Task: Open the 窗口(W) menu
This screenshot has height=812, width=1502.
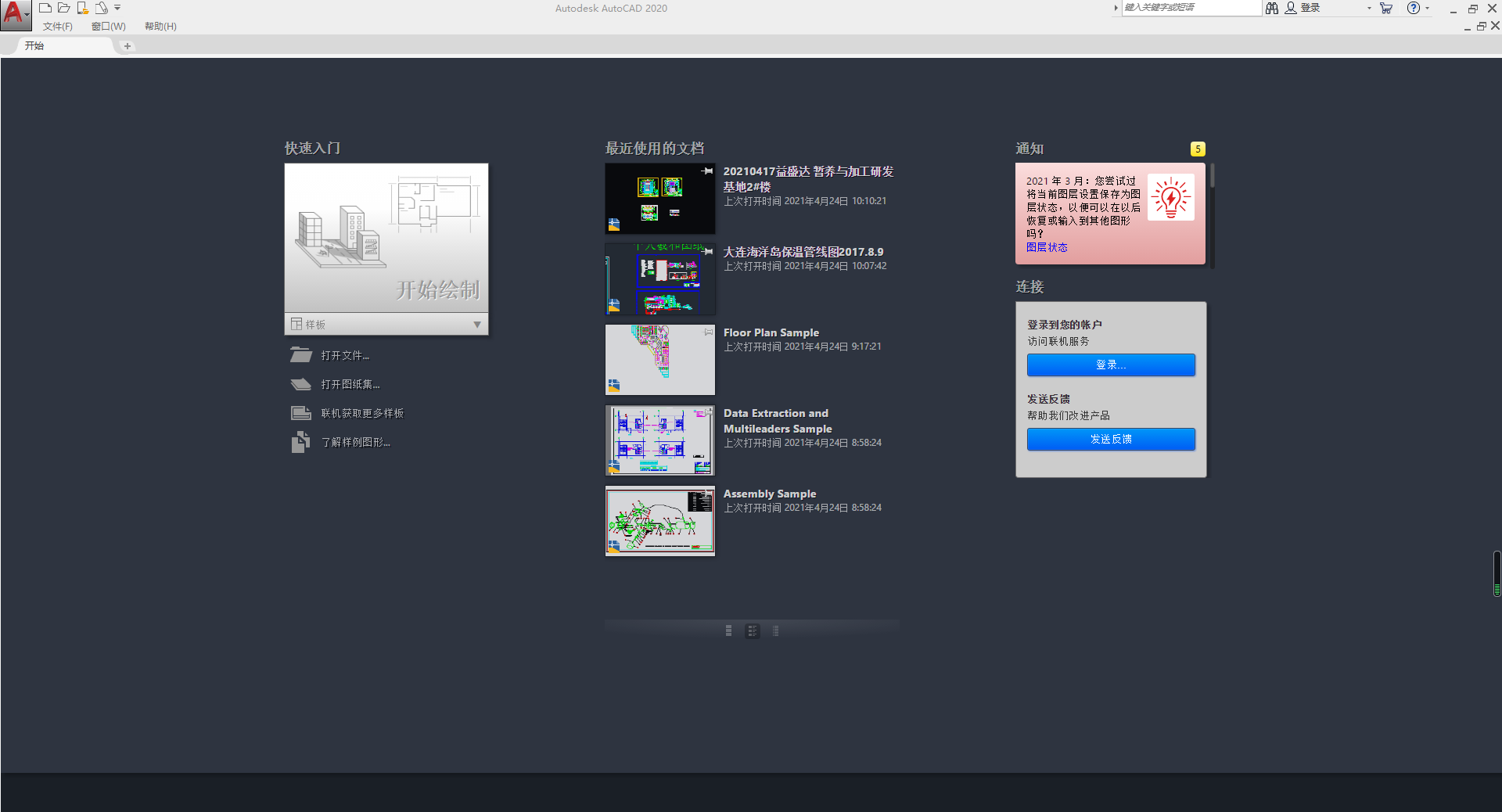Action: click(109, 27)
